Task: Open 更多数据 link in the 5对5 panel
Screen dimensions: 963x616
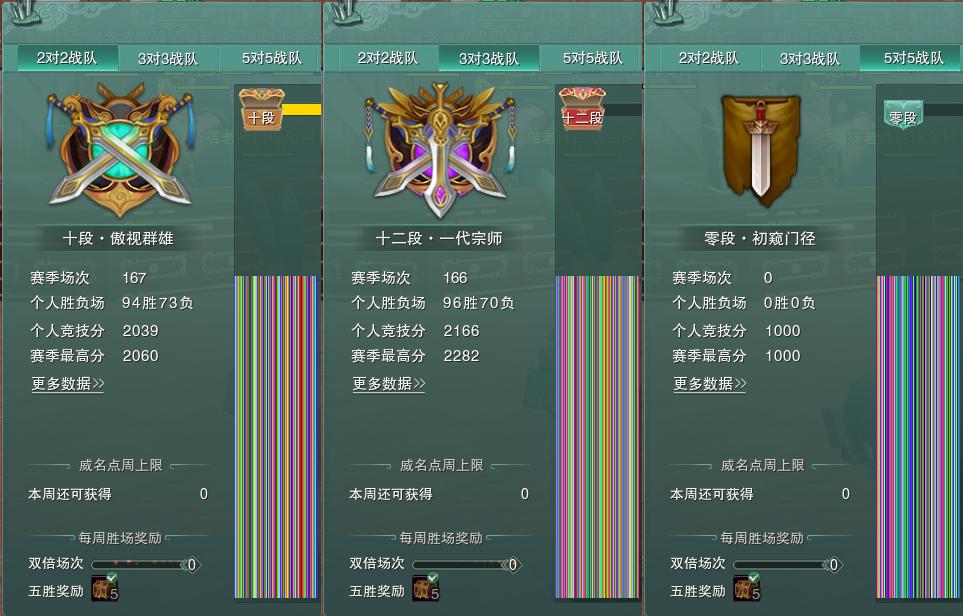Action: tap(709, 384)
